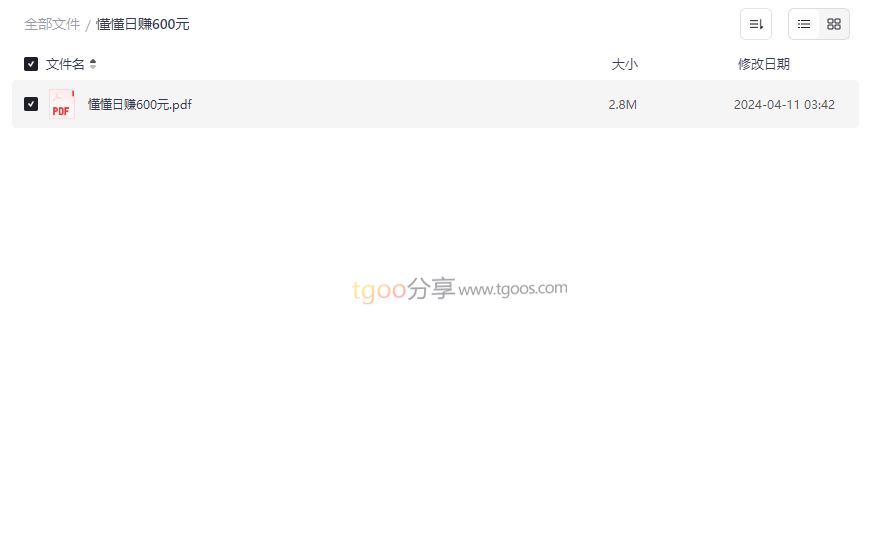Click the sort arrows beside 文件名
The image size is (874, 538).
tap(93, 64)
